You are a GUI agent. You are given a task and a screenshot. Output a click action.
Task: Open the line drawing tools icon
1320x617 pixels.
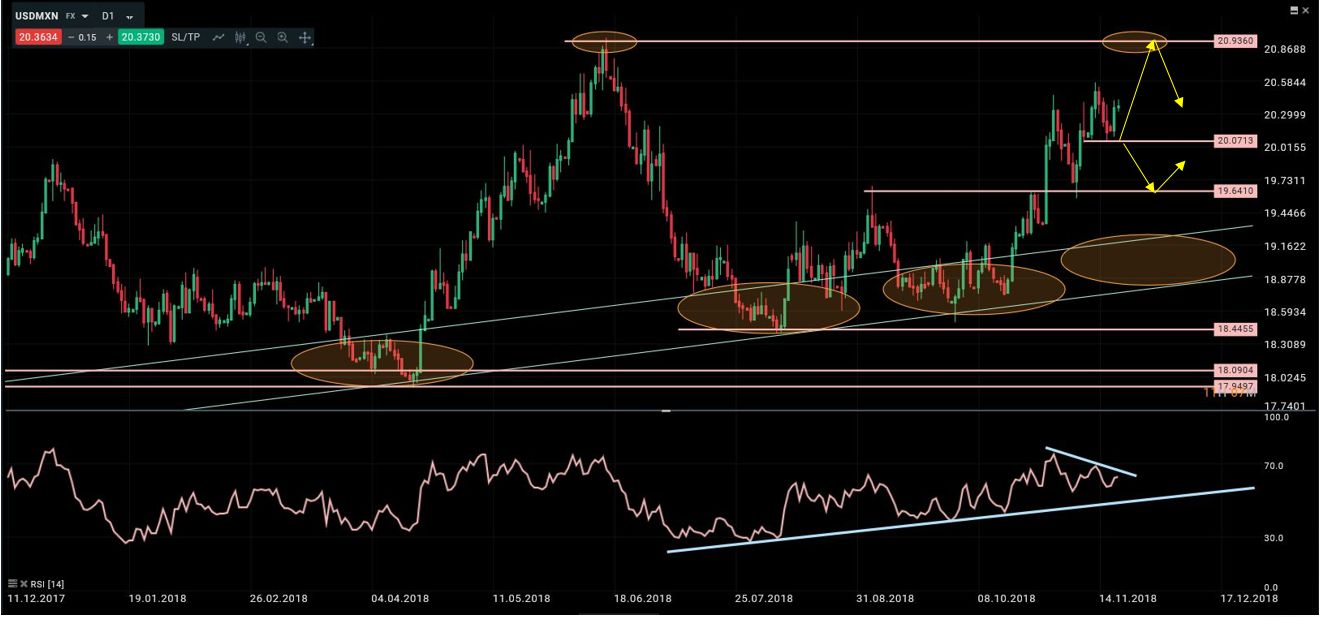coord(218,37)
